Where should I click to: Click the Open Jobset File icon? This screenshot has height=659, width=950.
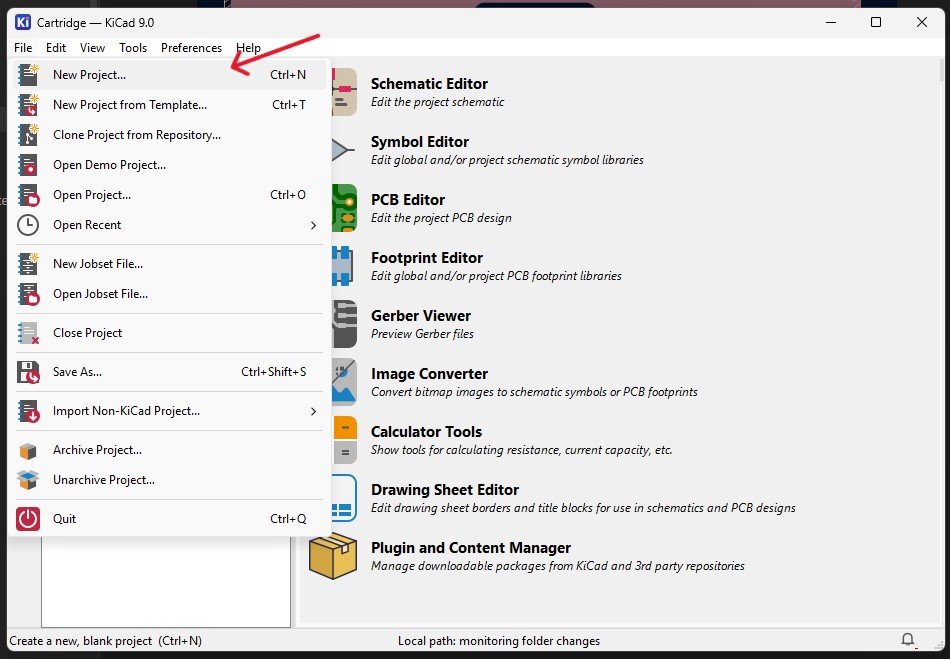[28, 294]
